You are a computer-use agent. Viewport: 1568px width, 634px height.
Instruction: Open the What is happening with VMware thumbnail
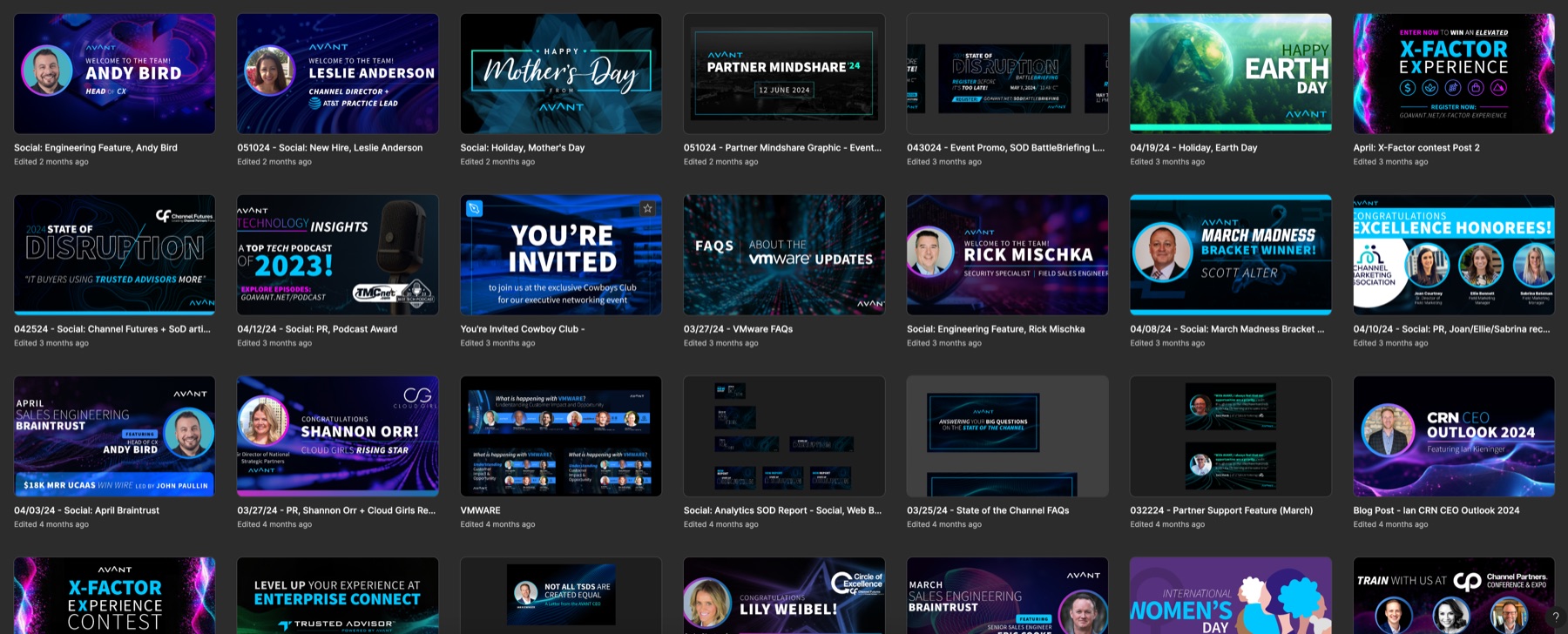point(561,436)
